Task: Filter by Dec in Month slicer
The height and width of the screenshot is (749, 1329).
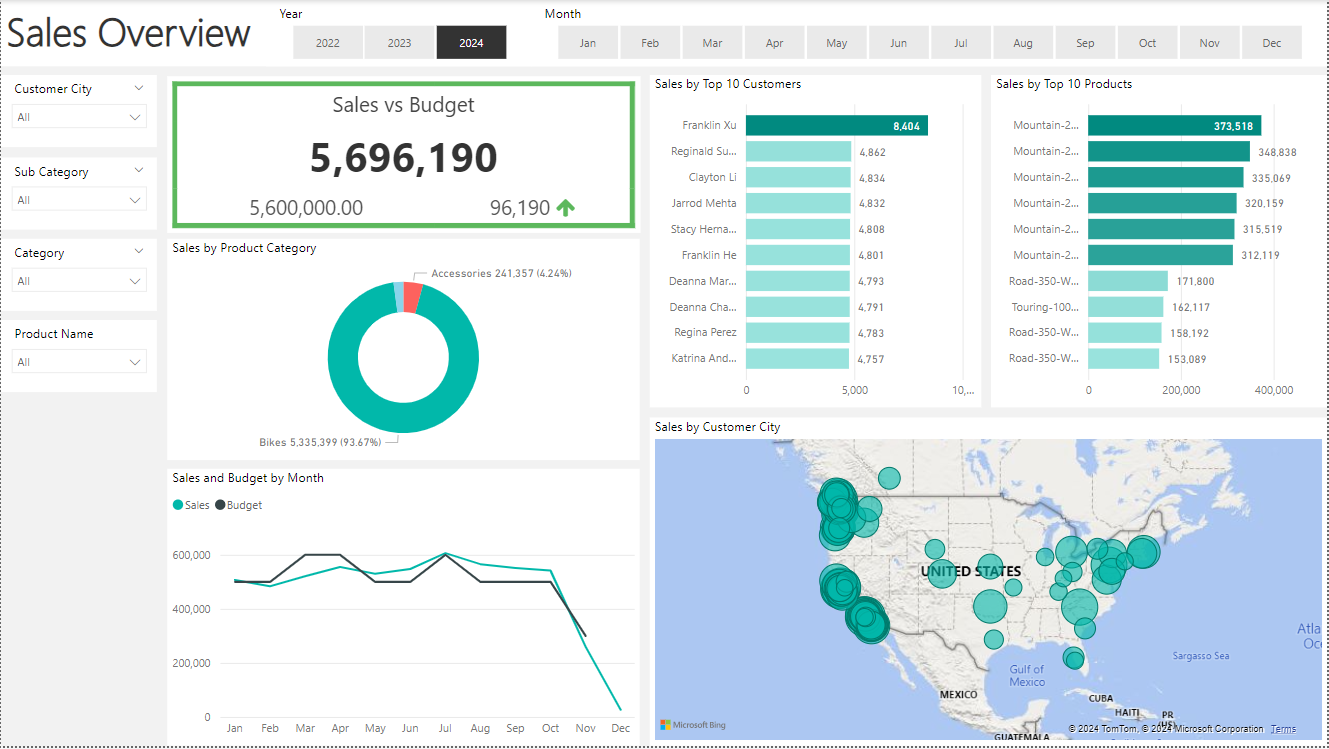Action: pyautogui.click(x=1271, y=43)
